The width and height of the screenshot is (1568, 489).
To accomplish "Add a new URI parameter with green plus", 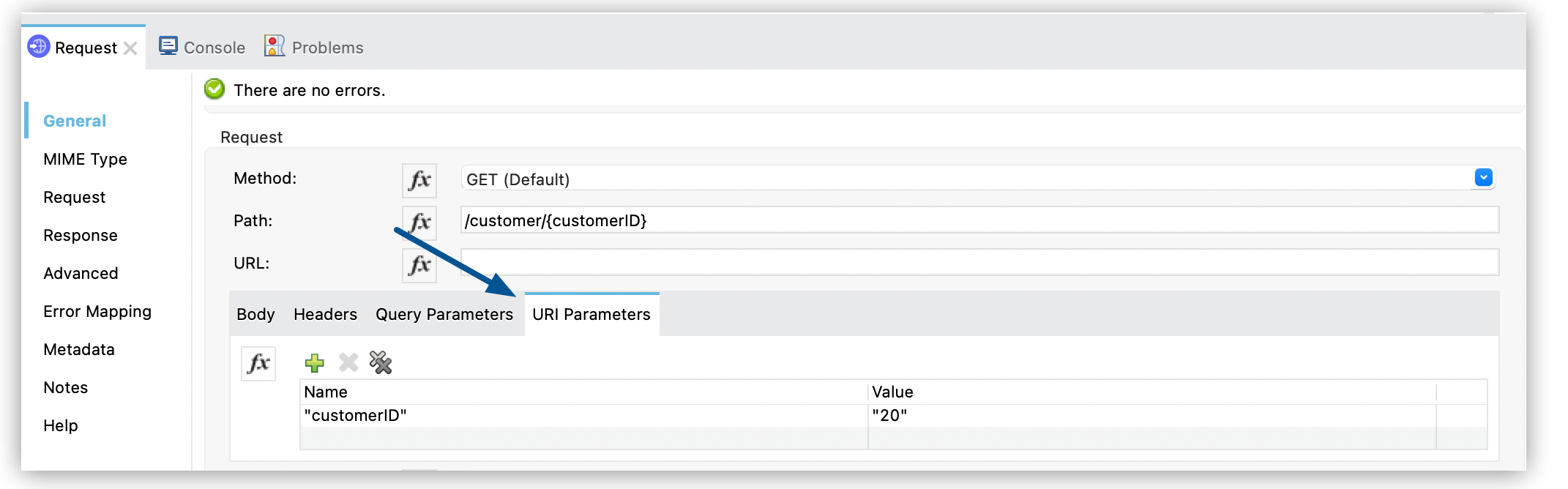I will pyautogui.click(x=315, y=362).
